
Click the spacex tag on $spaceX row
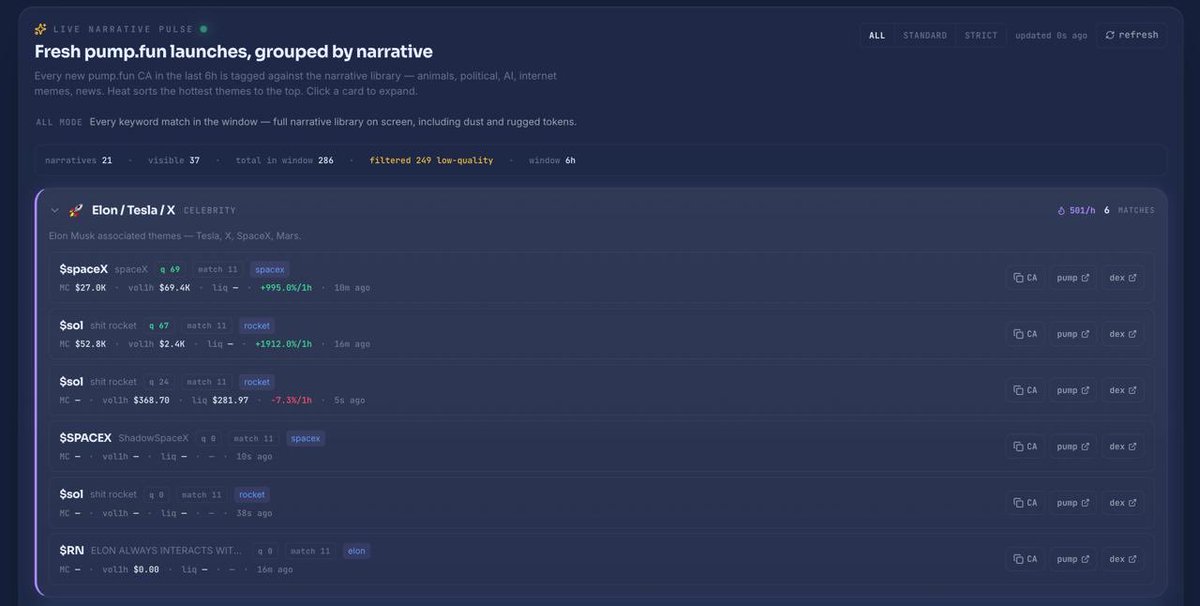(x=270, y=269)
